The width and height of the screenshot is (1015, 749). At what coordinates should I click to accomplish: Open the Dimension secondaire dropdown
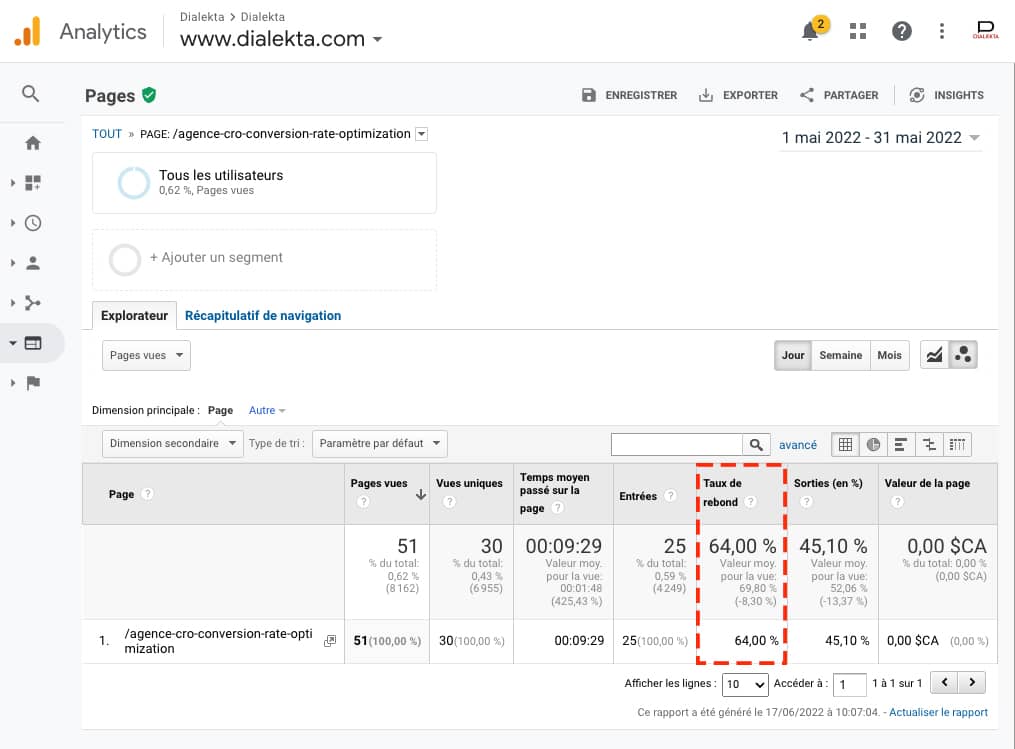(x=171, y=443)
